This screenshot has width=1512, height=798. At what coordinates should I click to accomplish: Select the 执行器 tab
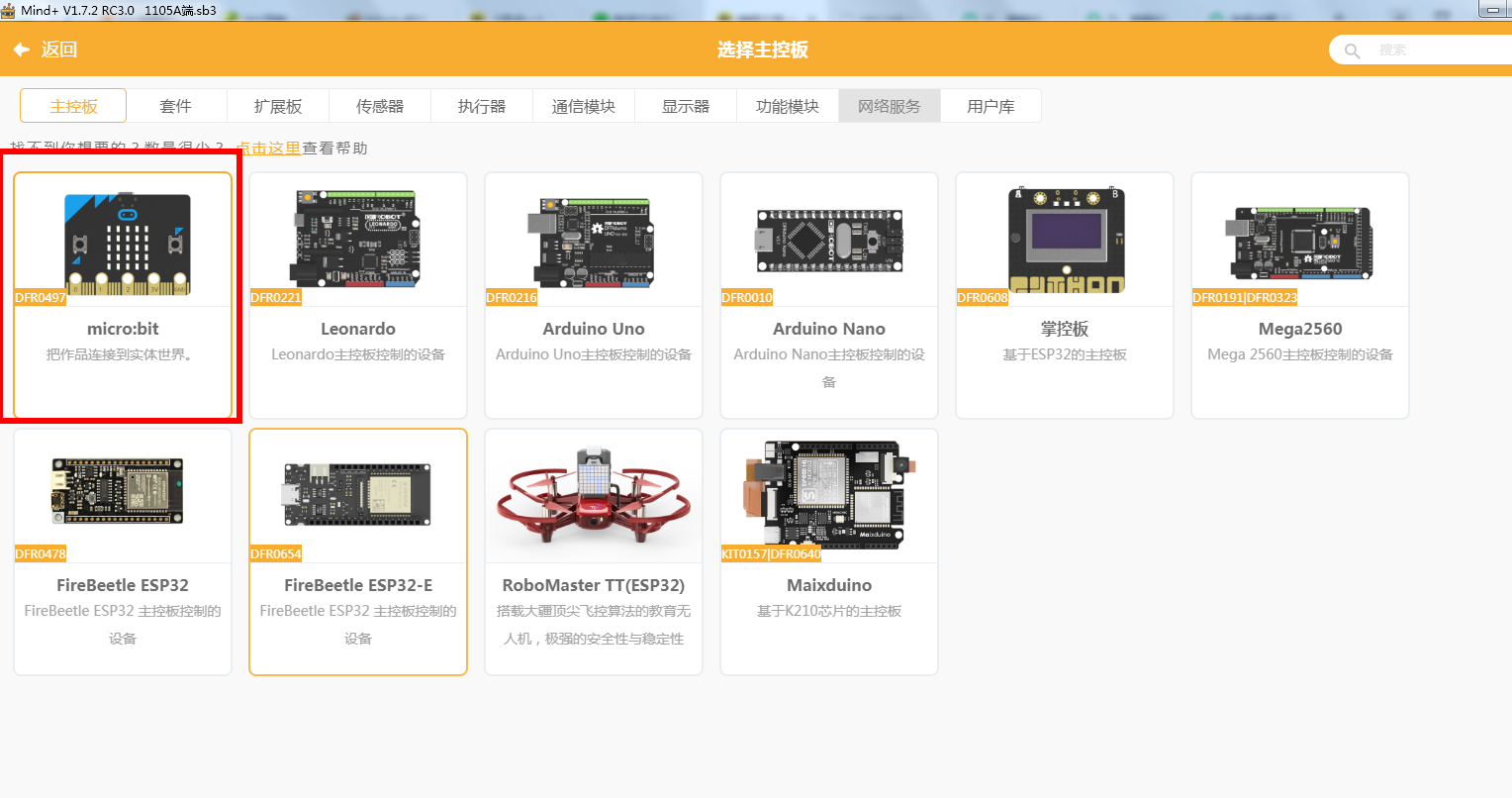pyautogui.click(x=482, y=106)
